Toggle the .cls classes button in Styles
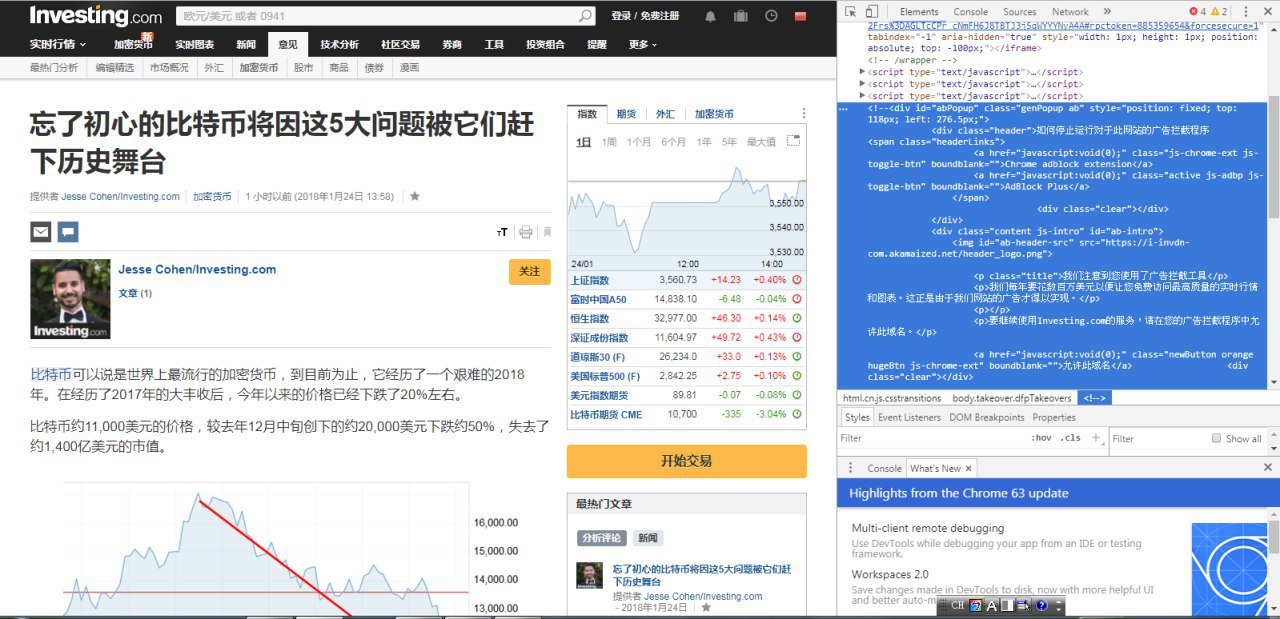The height and width of the screenshot is (619, 1280). (1070, 438)
